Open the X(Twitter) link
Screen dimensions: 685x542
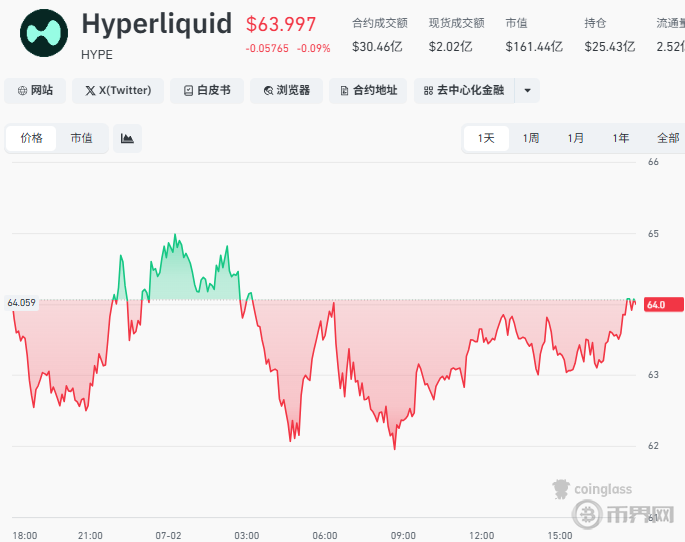pyautogui.click(x=118, y=90)
